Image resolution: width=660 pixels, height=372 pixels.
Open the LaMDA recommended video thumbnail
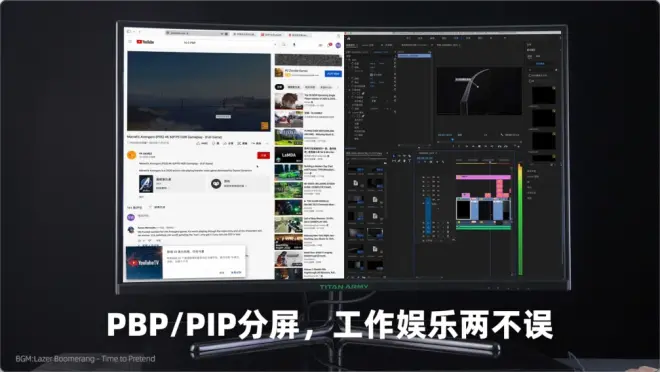point(288,155)
